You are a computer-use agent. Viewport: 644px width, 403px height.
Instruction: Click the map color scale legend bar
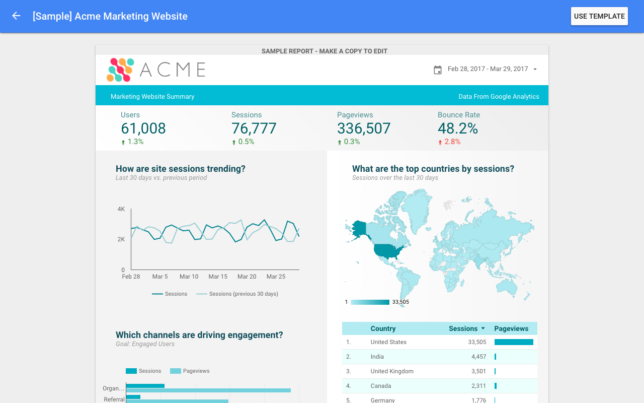370,302
